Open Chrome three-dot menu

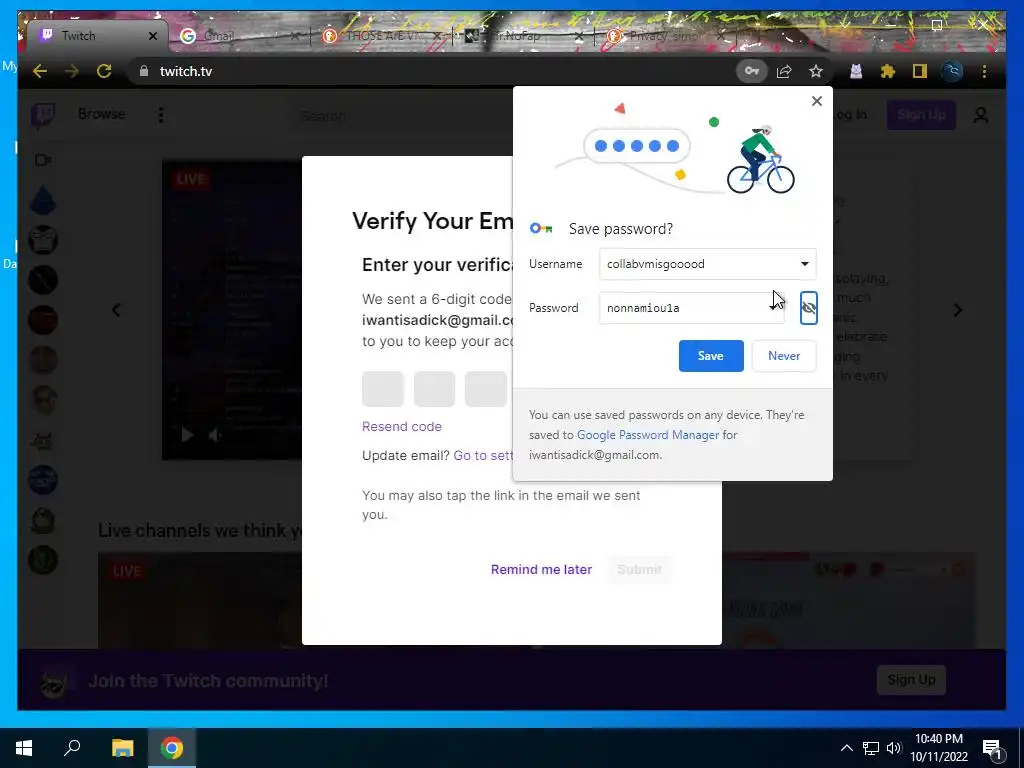tap(984, 71)
